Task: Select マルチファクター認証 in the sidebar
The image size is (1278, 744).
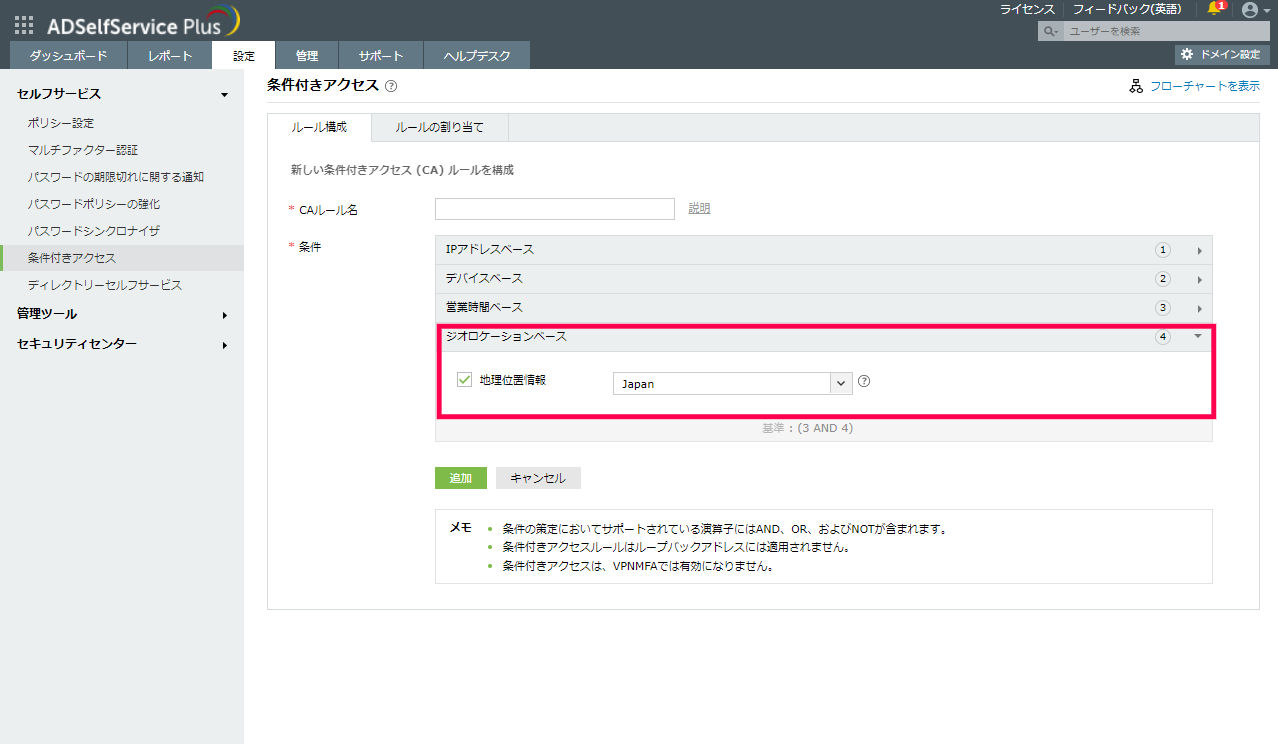Action: pos(83,150)
